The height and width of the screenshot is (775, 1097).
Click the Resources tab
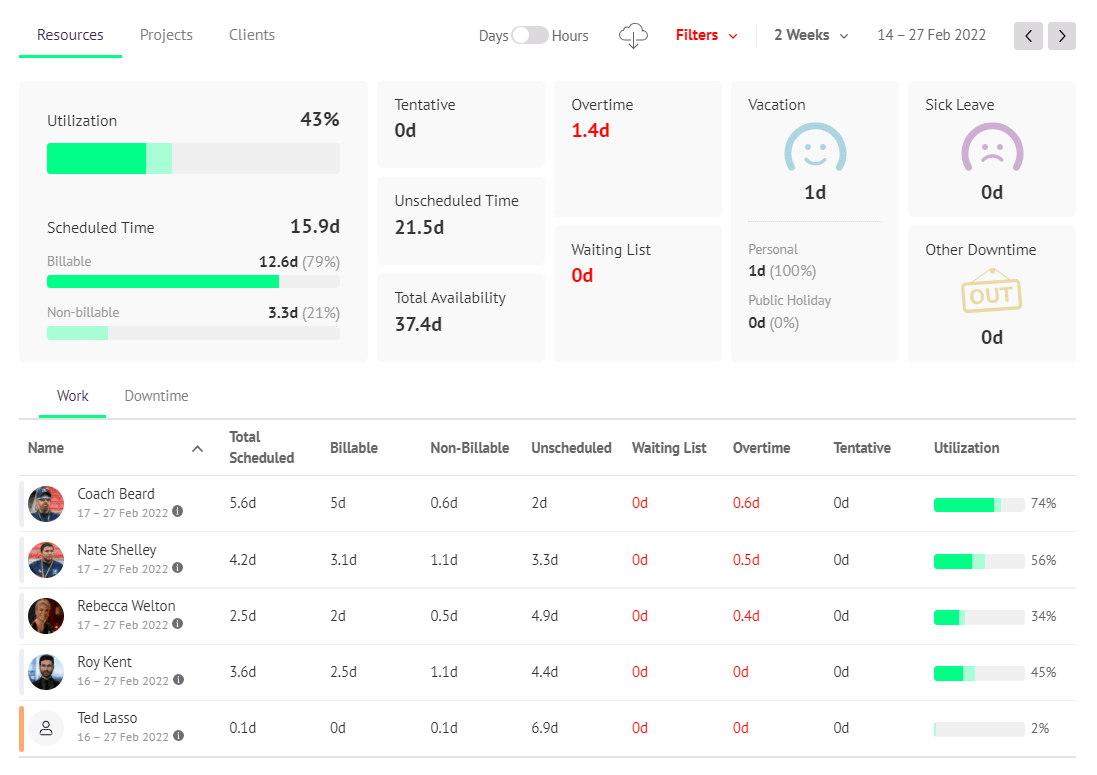tap(70, 34)
